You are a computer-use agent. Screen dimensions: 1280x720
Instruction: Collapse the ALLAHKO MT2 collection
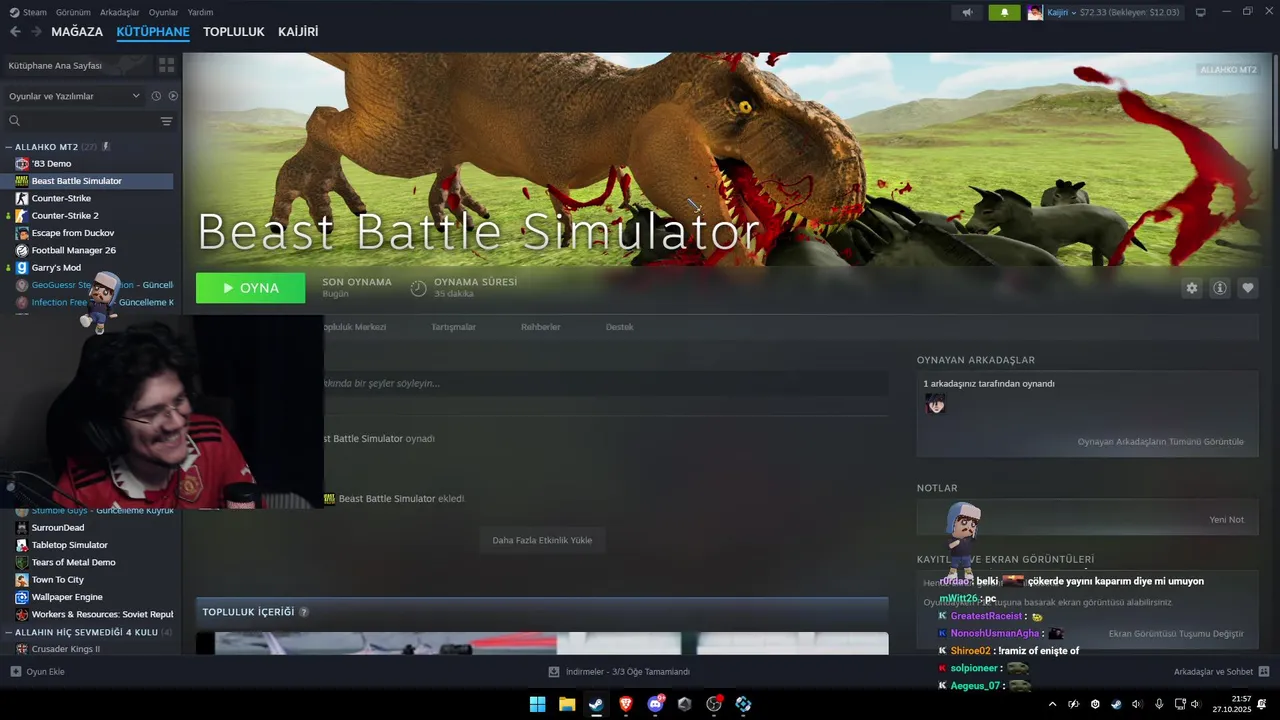[9, 147]
